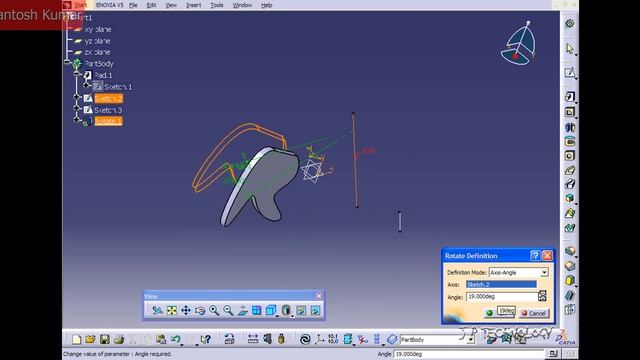Click the Zoom In magnifier
This screenshot has height=360, width=640.
point(214,311)
